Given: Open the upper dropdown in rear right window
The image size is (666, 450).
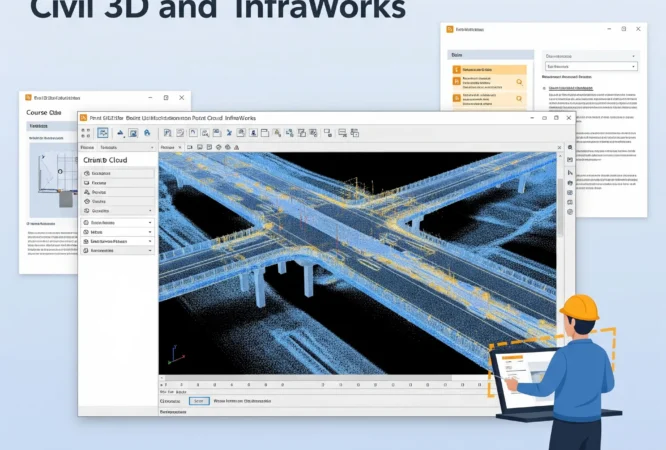Looking at the screenshot, I should point(590,56).
